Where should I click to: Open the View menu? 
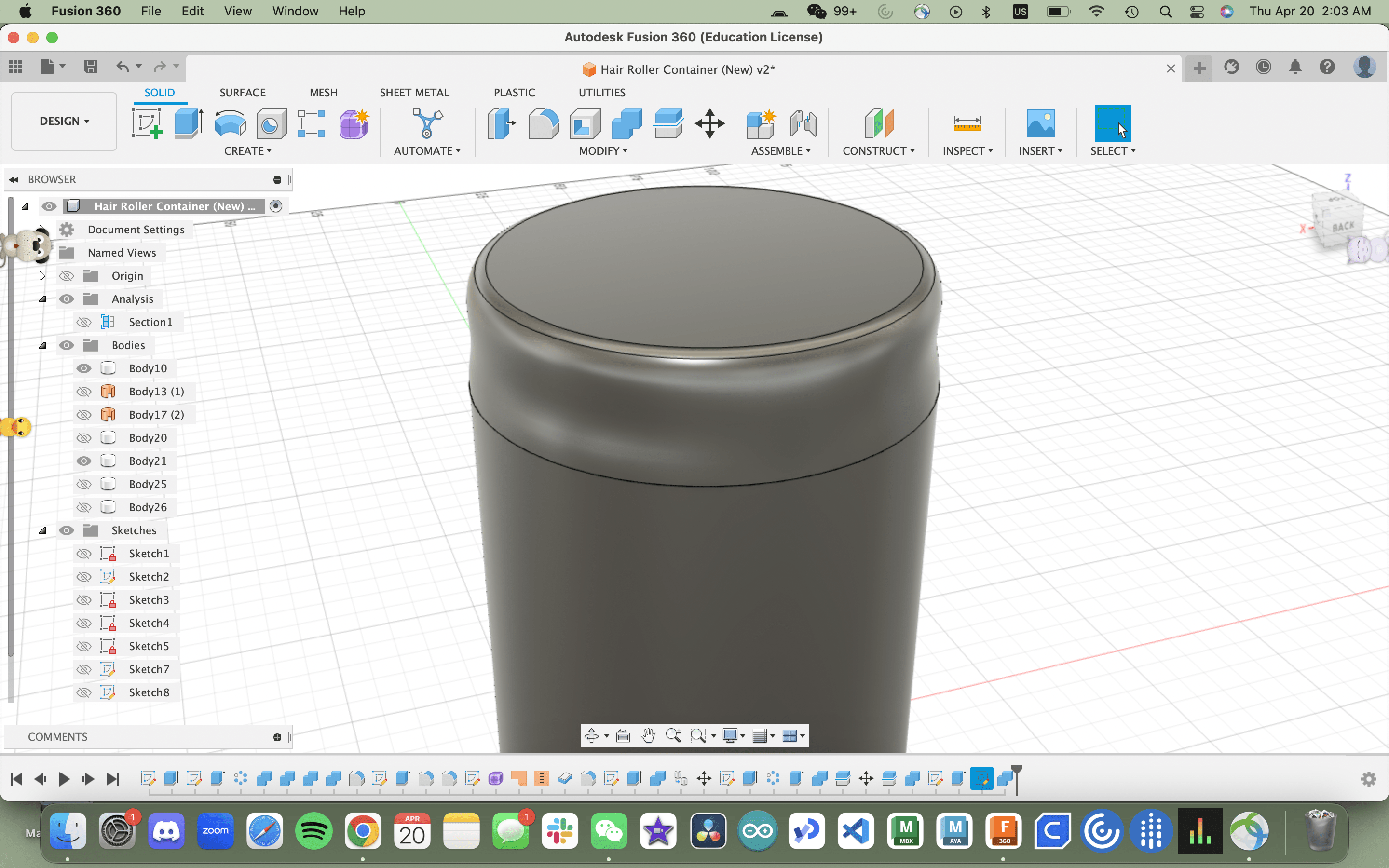click(237, 11)
